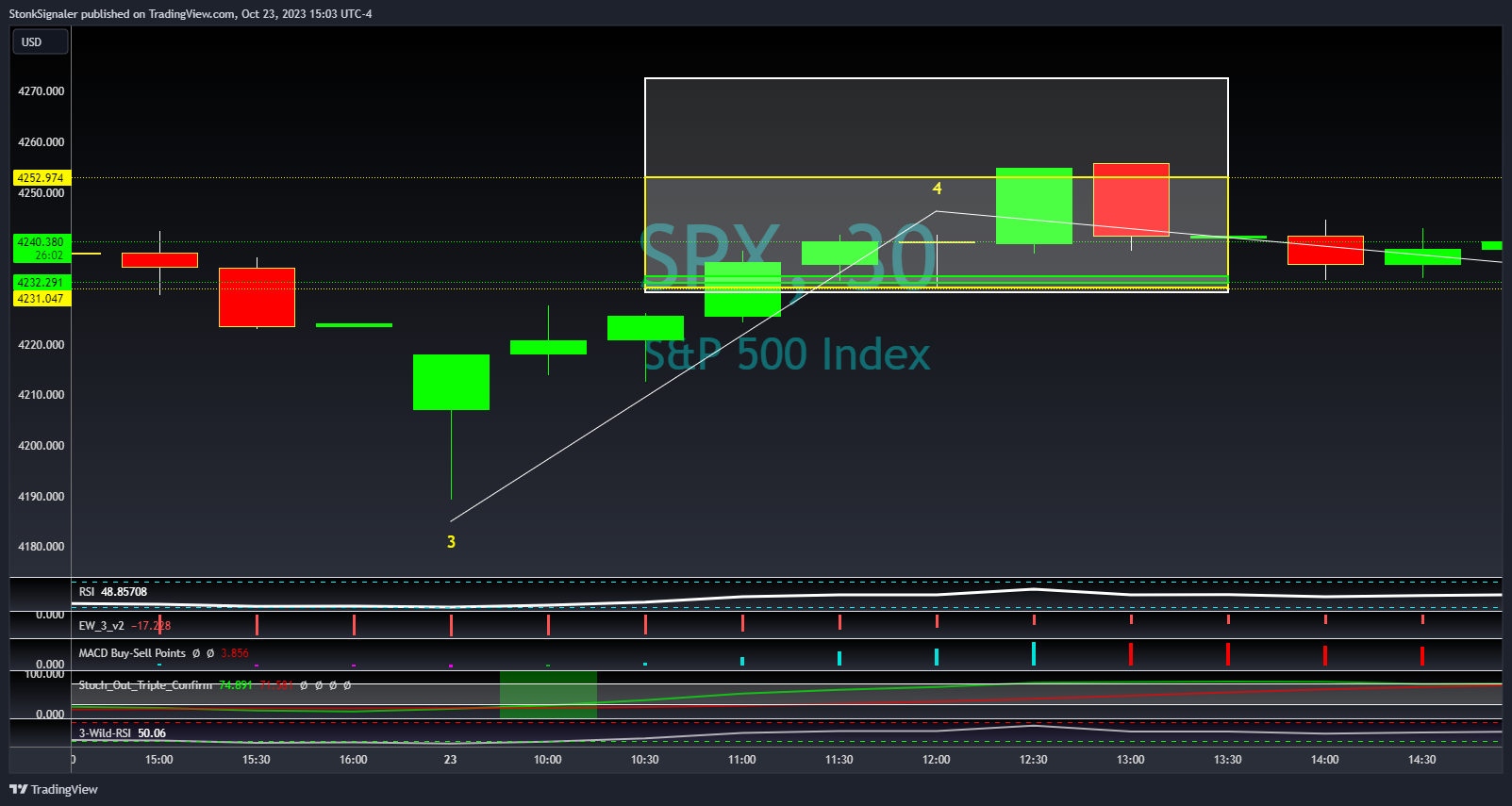1512x806 pixels.
Task: Select the yellow wave label 4
Action: [937, 189]
